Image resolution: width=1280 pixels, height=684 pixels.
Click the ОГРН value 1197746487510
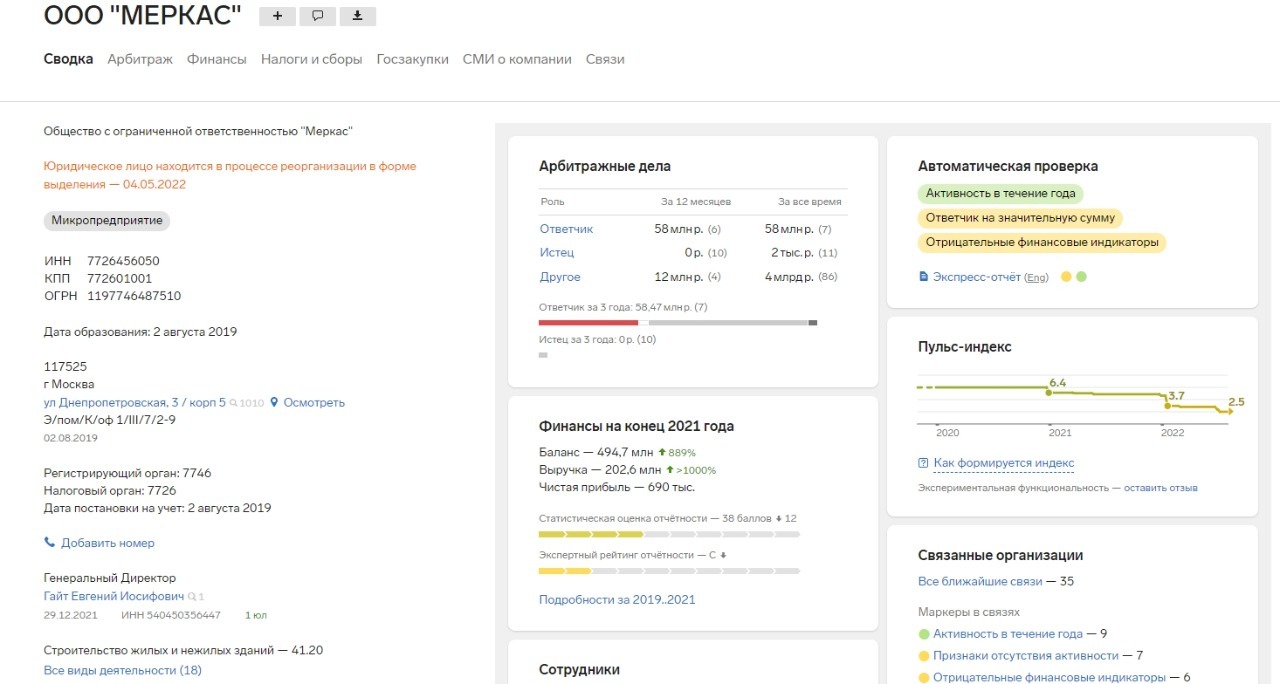tap(134, 296)
